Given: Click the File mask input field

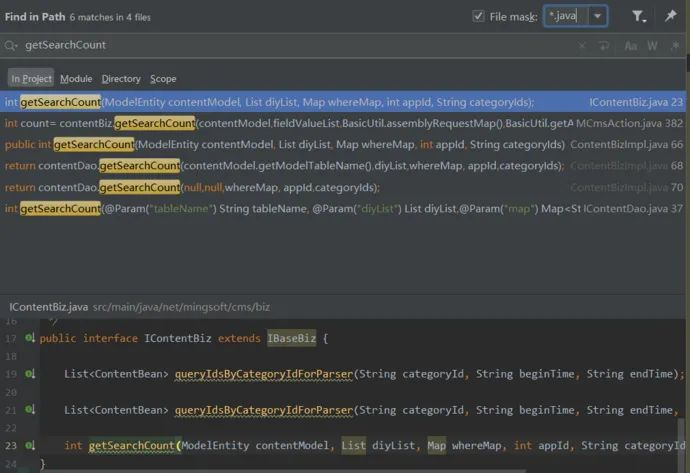Looking at the screenshot, I should (566, 16).
